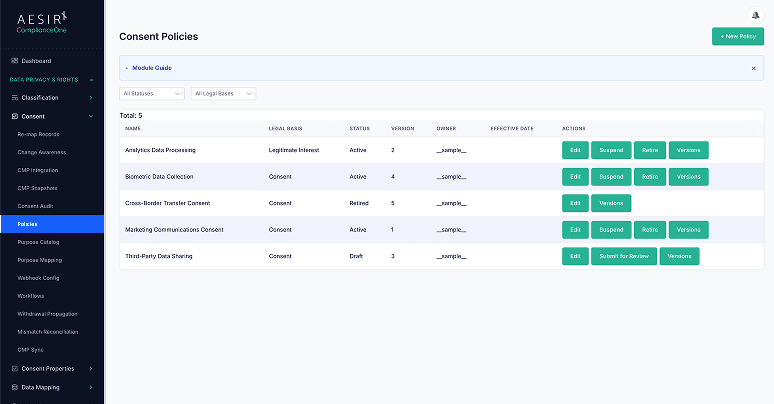This screenshot has height=404, width=774.
Task: Open the All Statuses filter dropdown
Action: 152,94
